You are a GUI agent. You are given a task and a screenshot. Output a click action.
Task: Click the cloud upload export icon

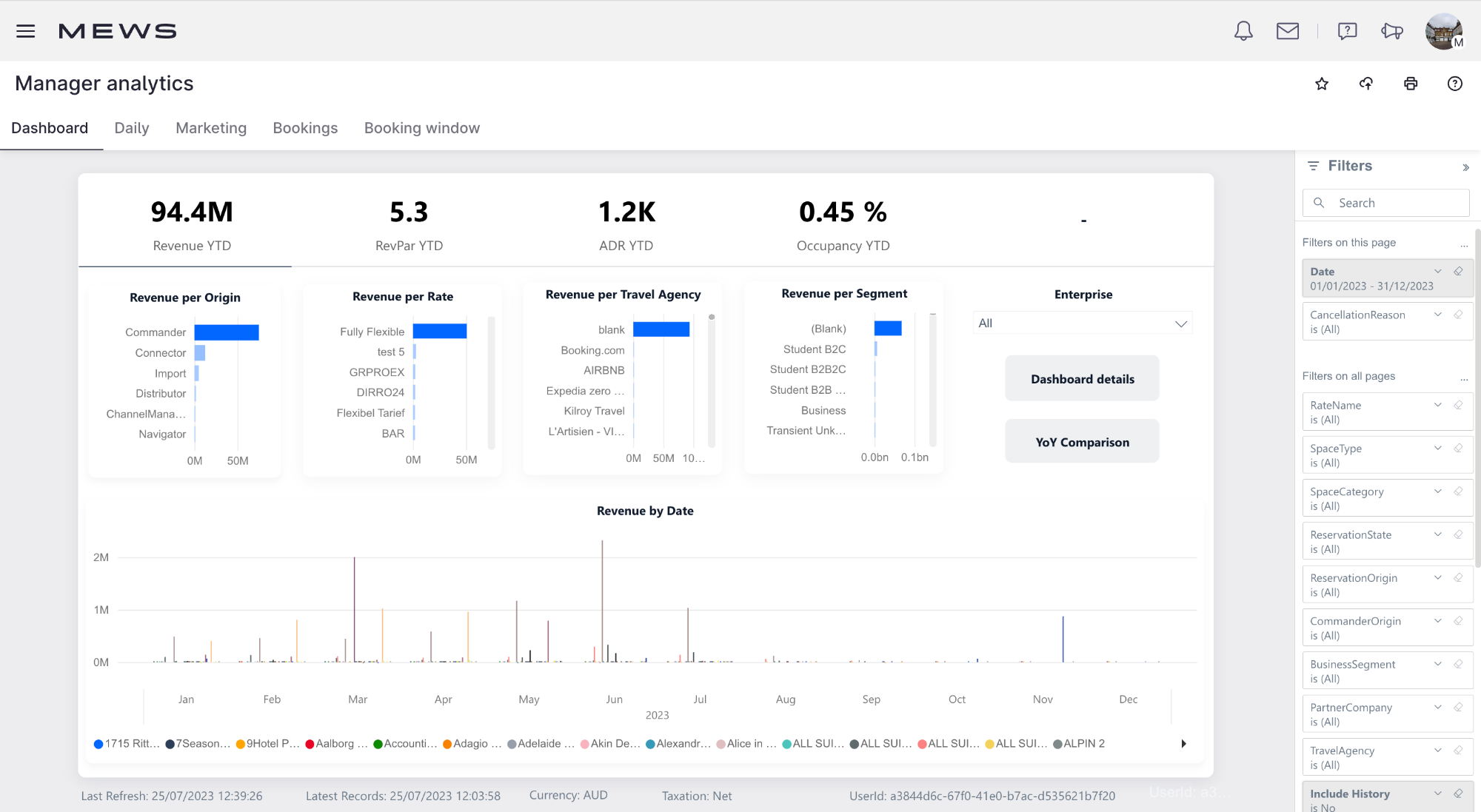[x=1366, y=84]
